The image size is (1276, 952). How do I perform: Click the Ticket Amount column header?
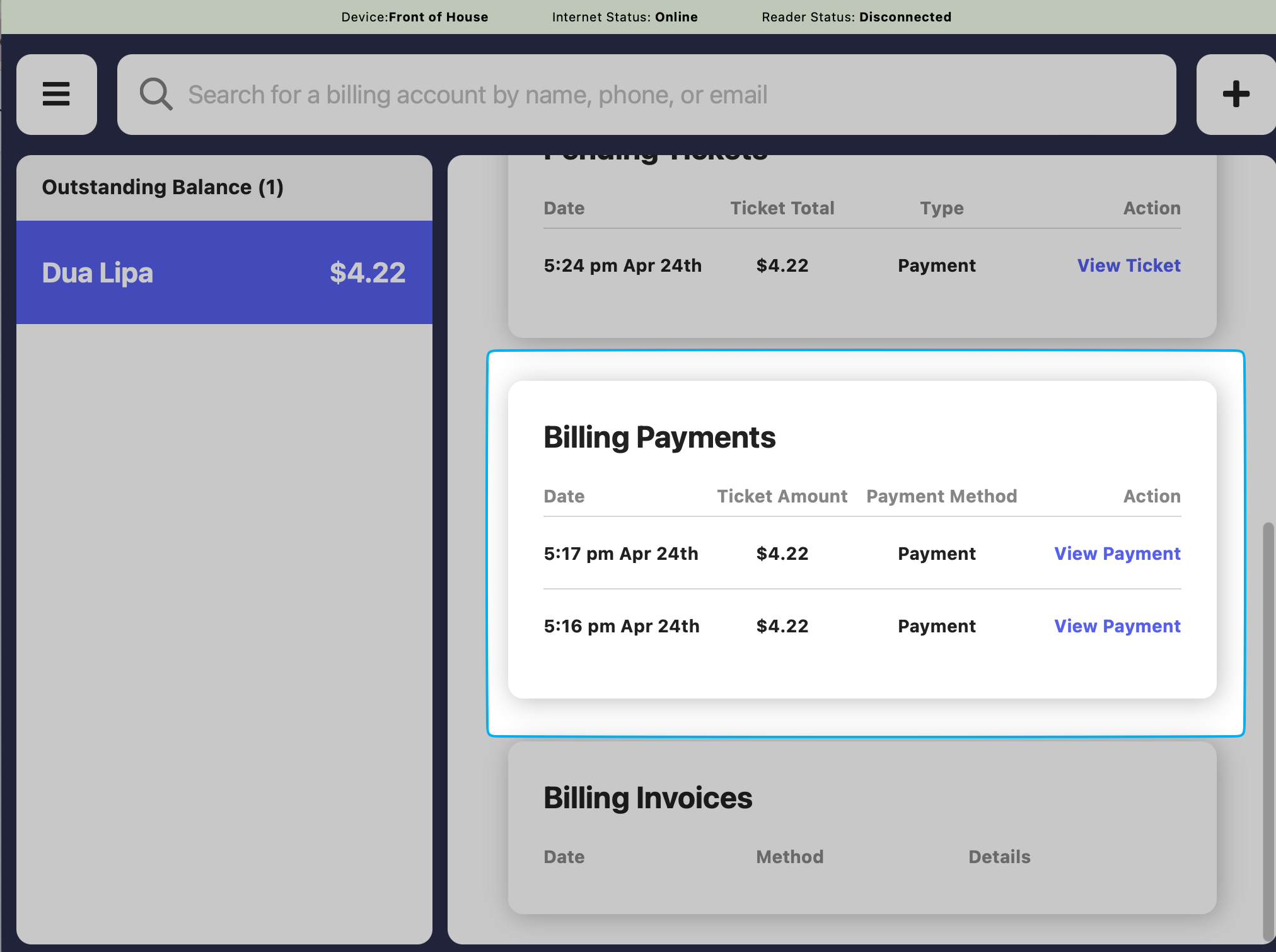[782, 496]
